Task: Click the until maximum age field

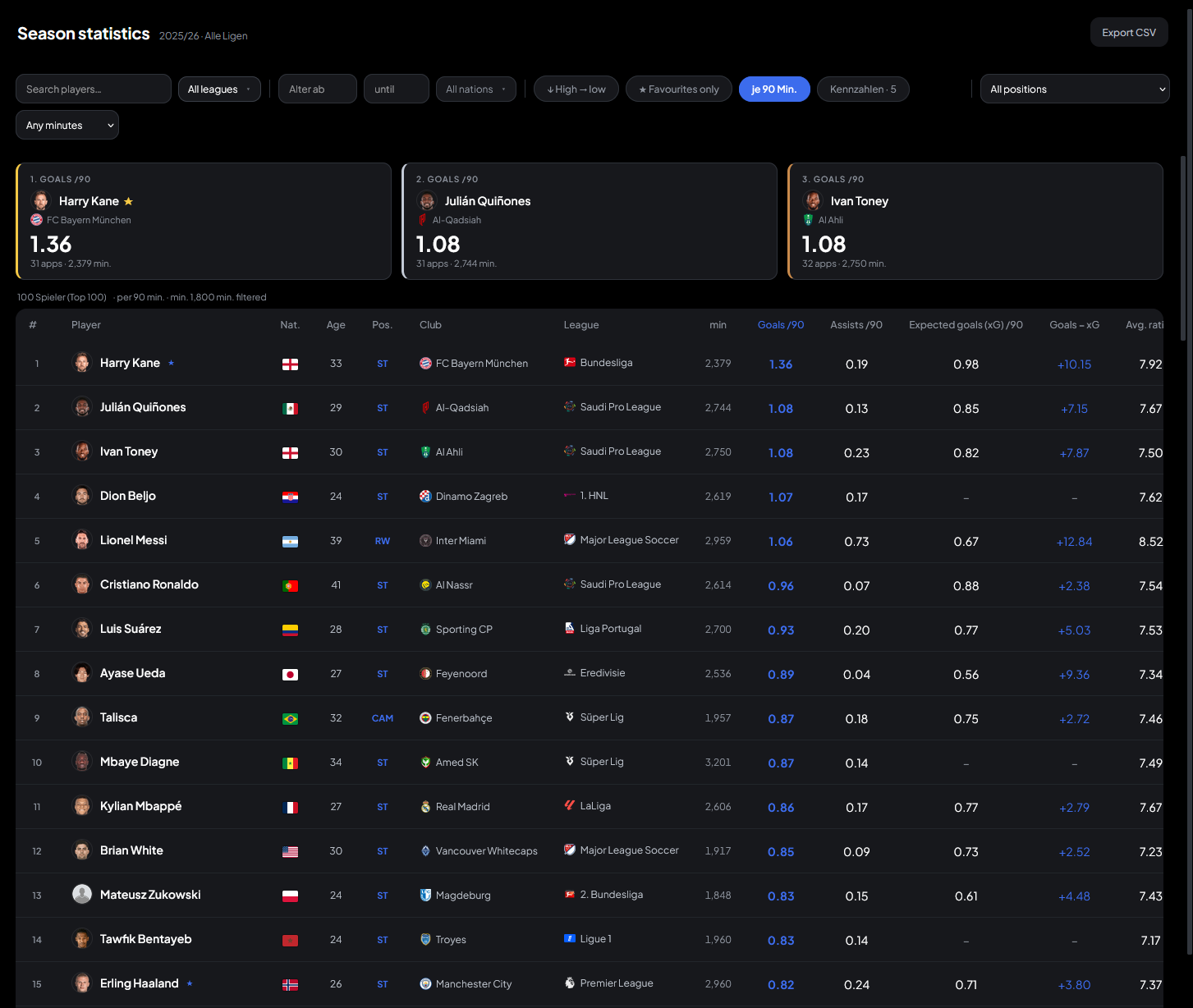Action: tap(397, 89)
